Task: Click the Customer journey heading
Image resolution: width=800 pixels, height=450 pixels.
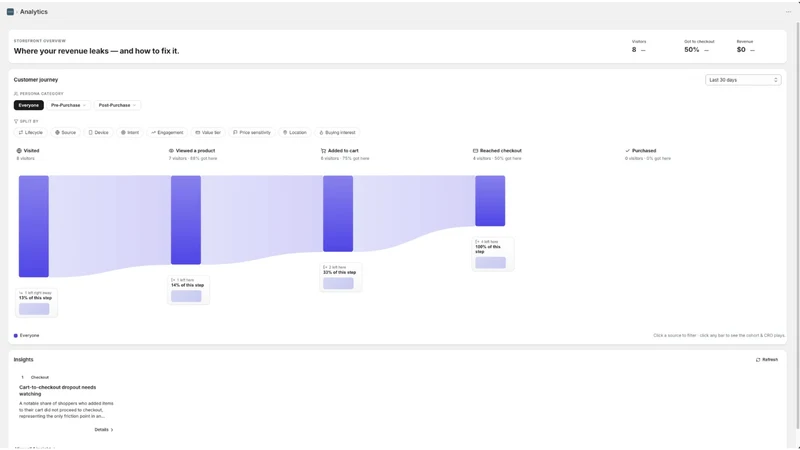Action: pyautogui.click(x=36, y=80)
